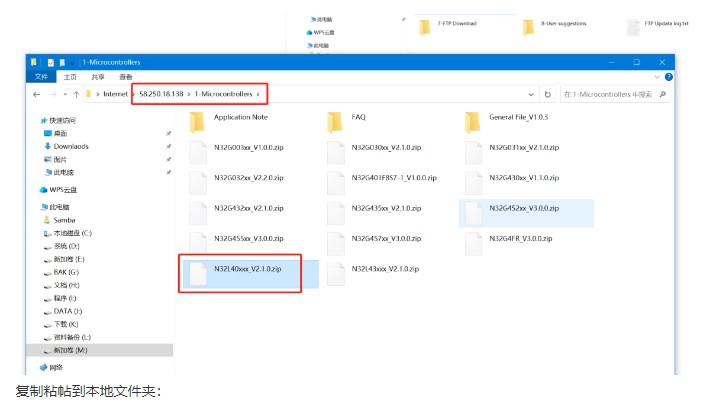Open BAK (G:) drive
The width and height of the screenshot is (720, 405).
[66, 272]
